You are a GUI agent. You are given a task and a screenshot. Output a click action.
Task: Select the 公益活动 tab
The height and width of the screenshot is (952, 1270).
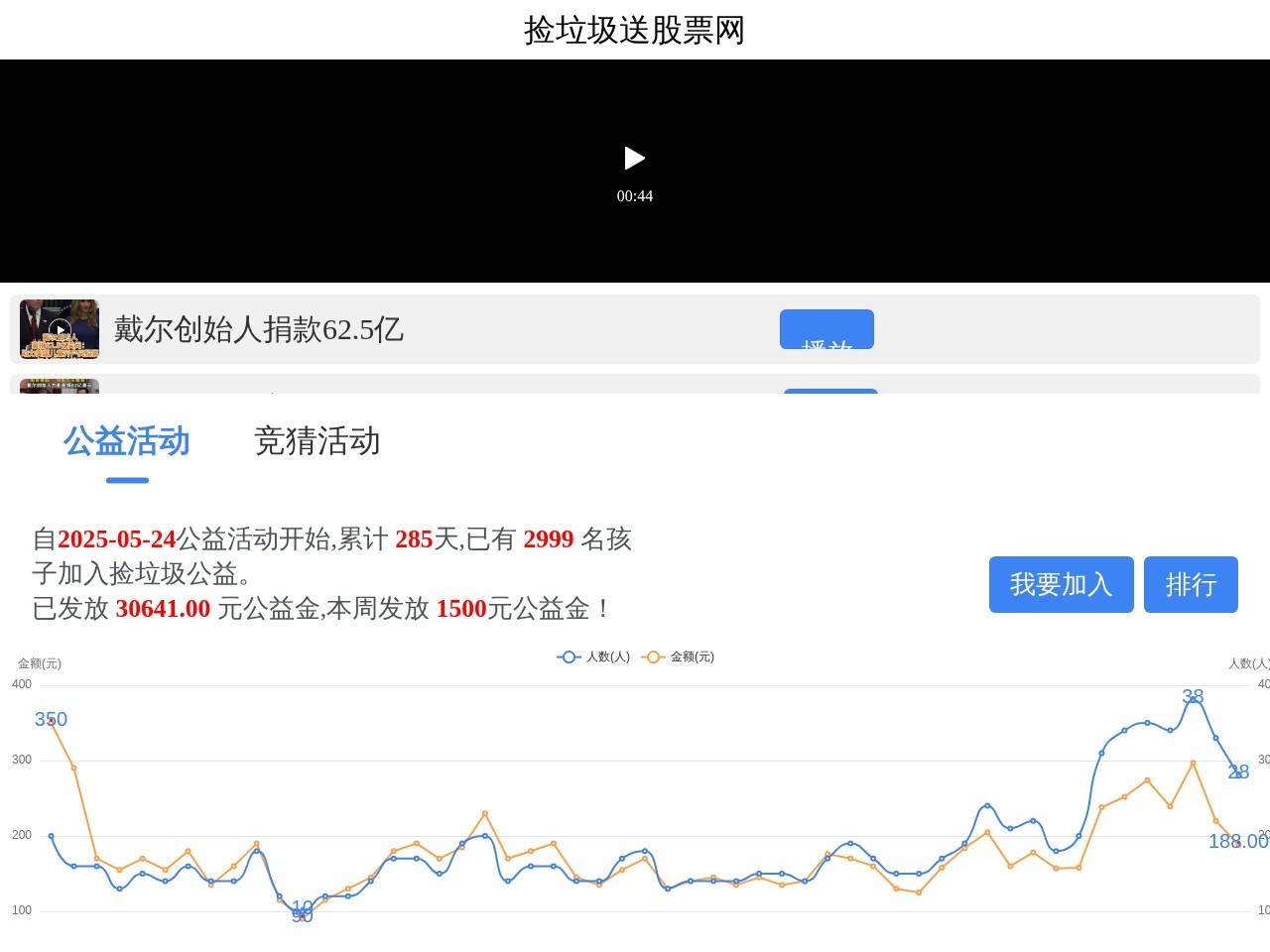(x=127, y=441)
